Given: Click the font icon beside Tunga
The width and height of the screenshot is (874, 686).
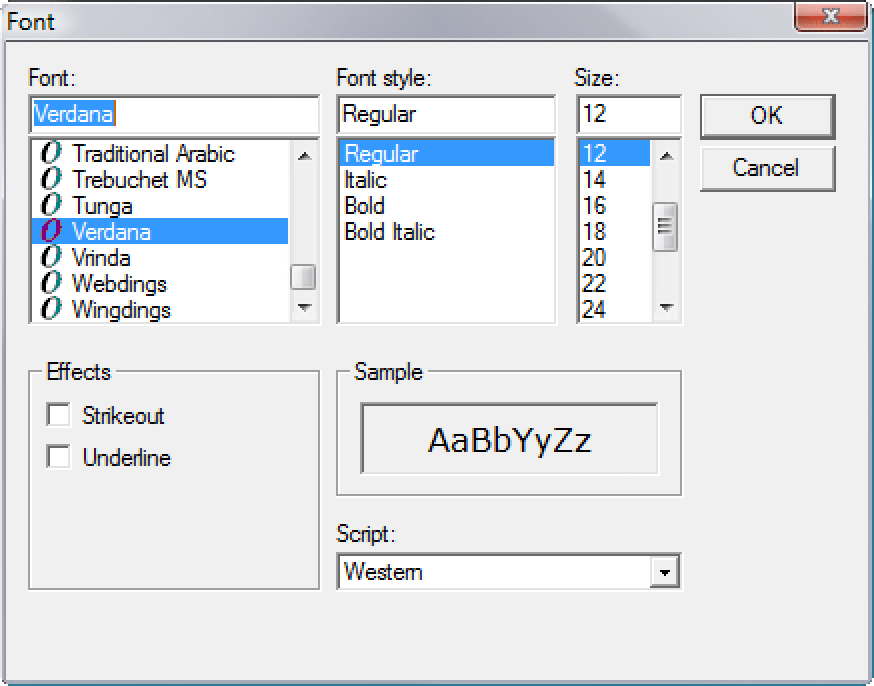Looking at the screenshot, I should pos(51,206).
